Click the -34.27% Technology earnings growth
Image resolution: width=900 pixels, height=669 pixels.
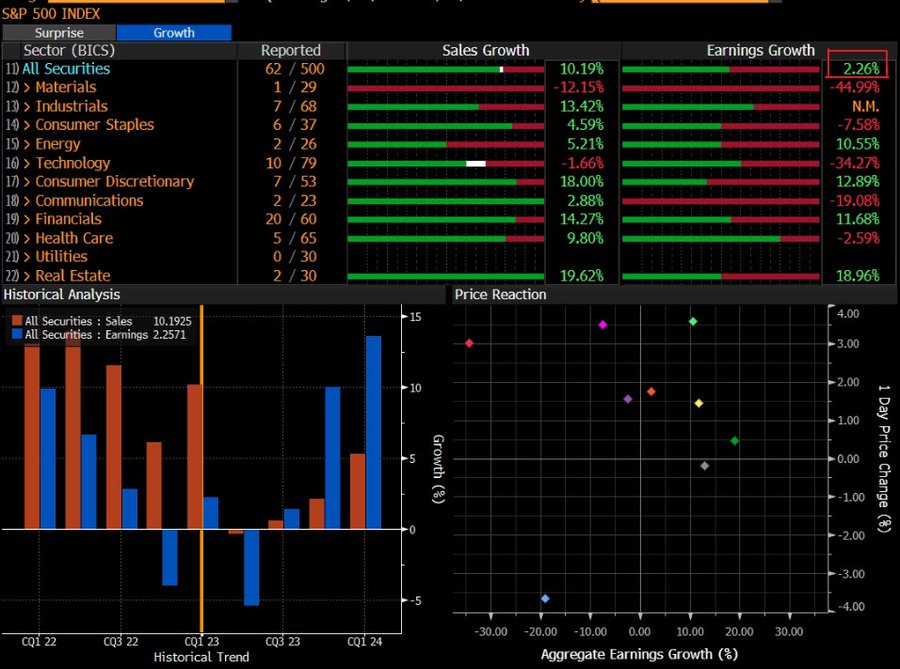pos(855,163)
